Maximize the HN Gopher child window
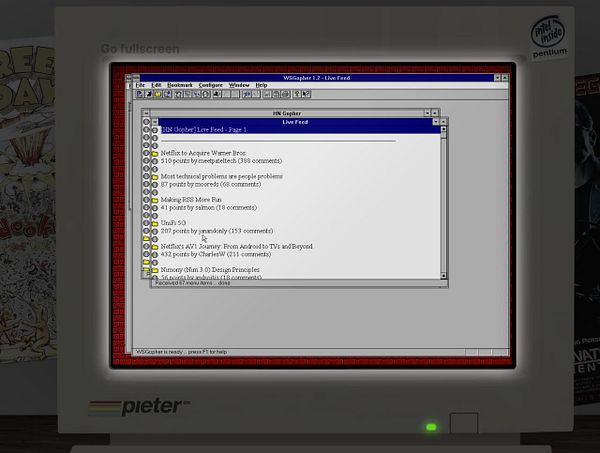600x453 pixels. [435, 113]
